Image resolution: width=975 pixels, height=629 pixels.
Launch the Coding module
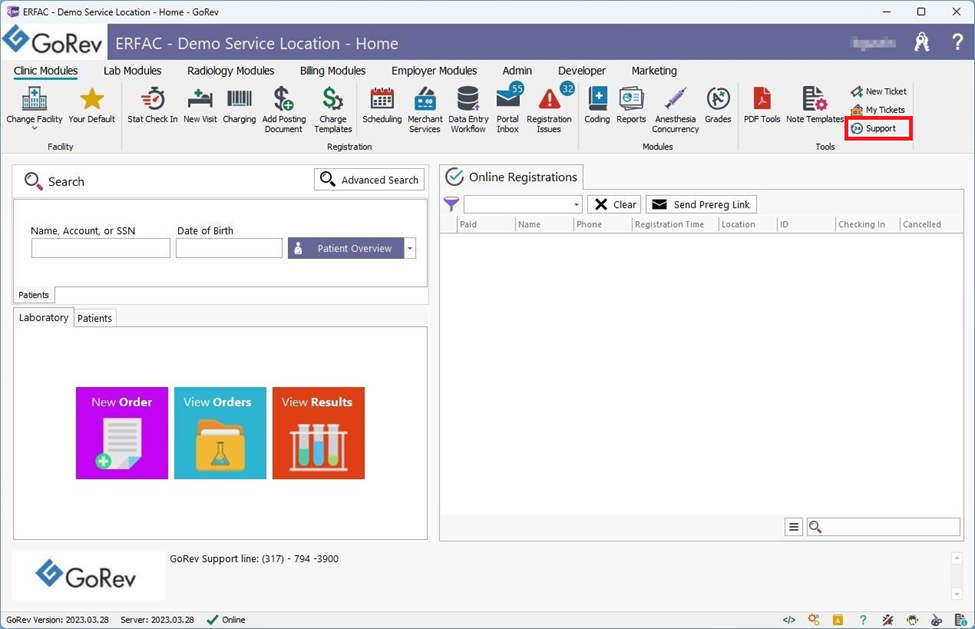[x=597, y=106]
